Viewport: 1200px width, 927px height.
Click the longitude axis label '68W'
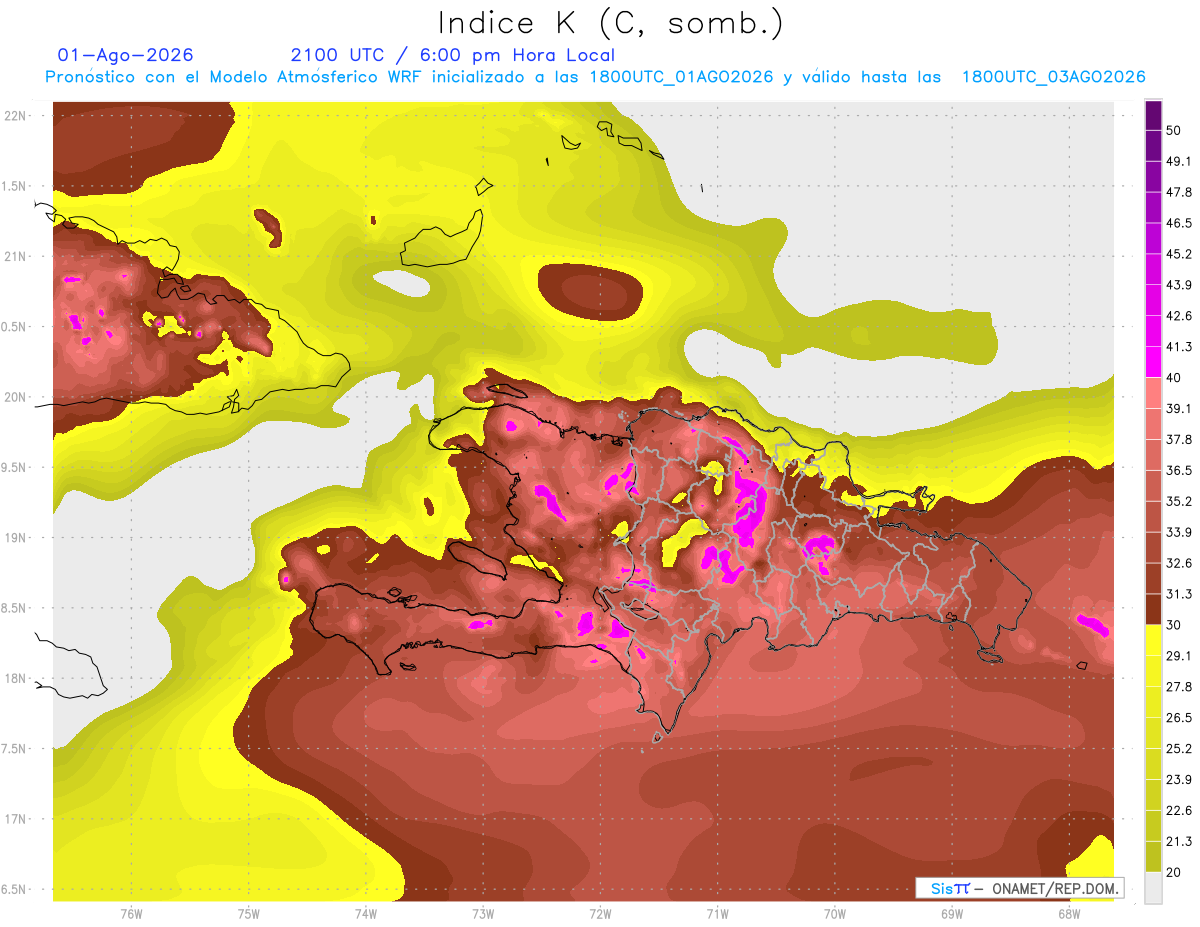1069,913
